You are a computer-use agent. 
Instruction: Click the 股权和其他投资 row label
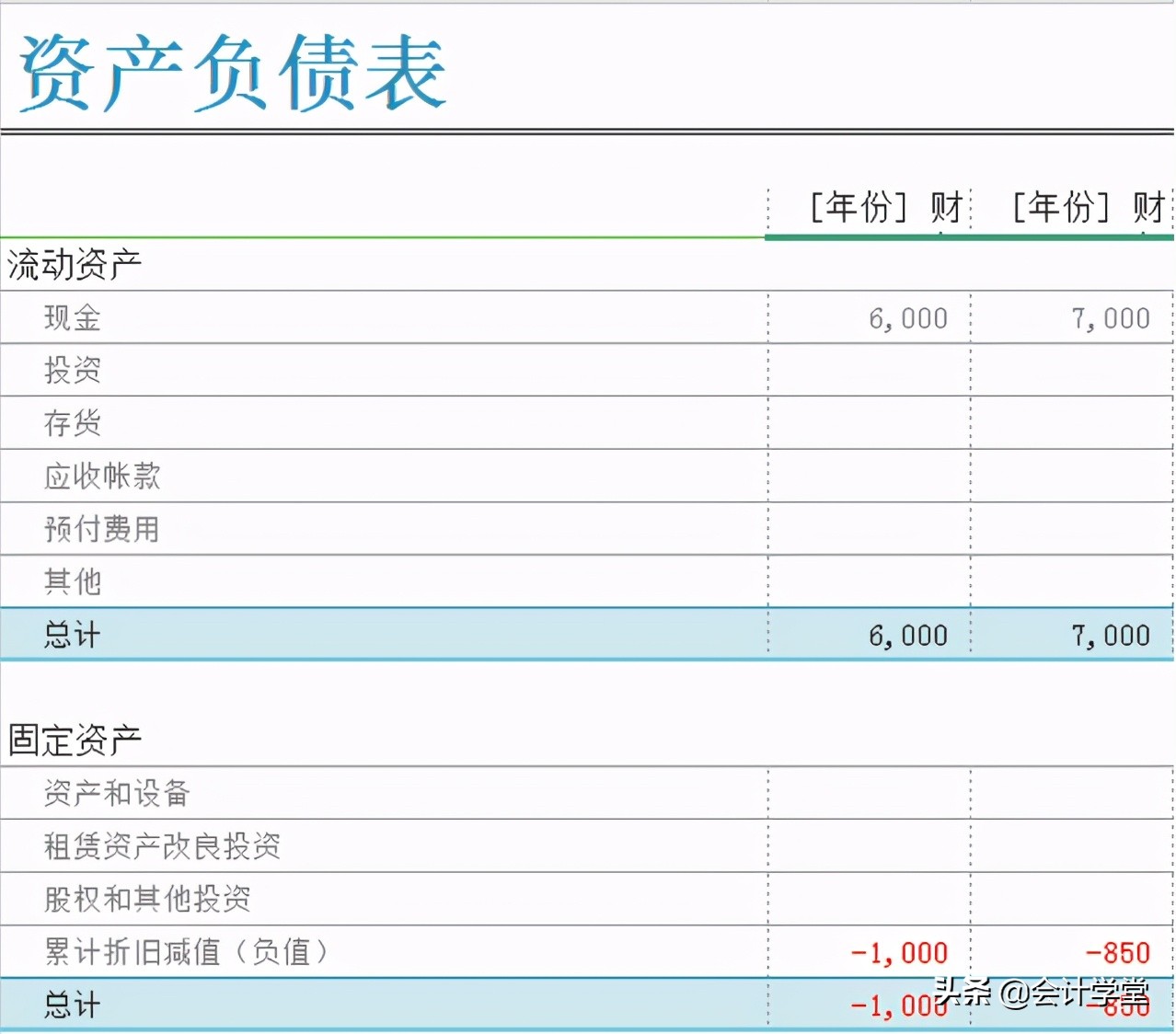(x=147, y=899)
